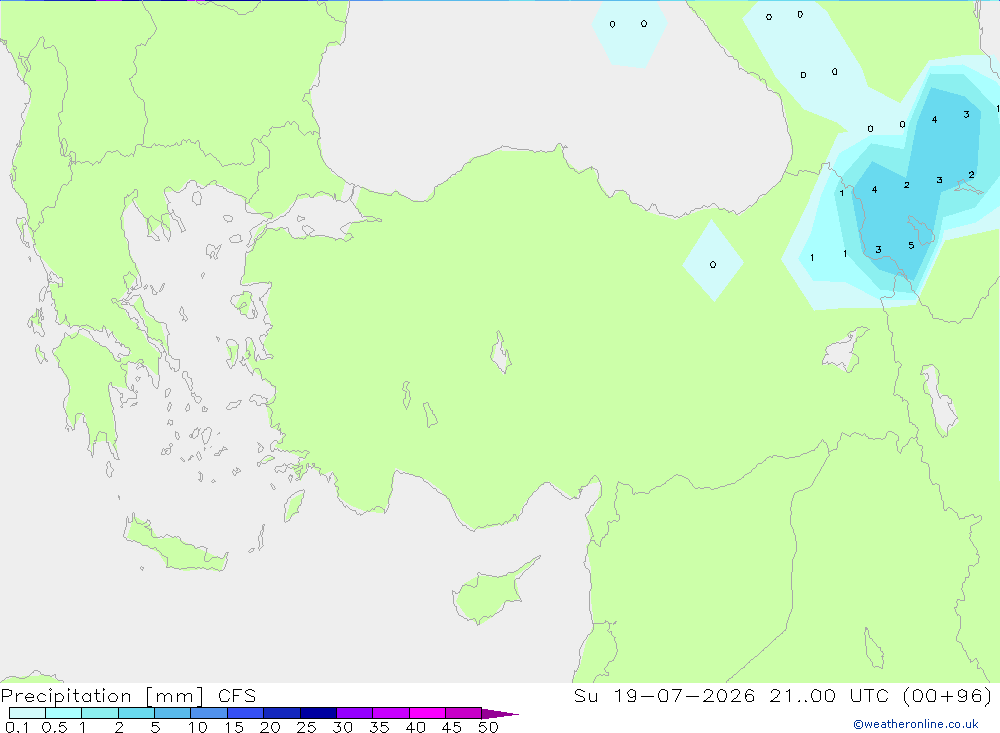This screenshot has height=733, width=1000.
Task: Click the 5–10 mm legend swatch
Action: [173, 713]
